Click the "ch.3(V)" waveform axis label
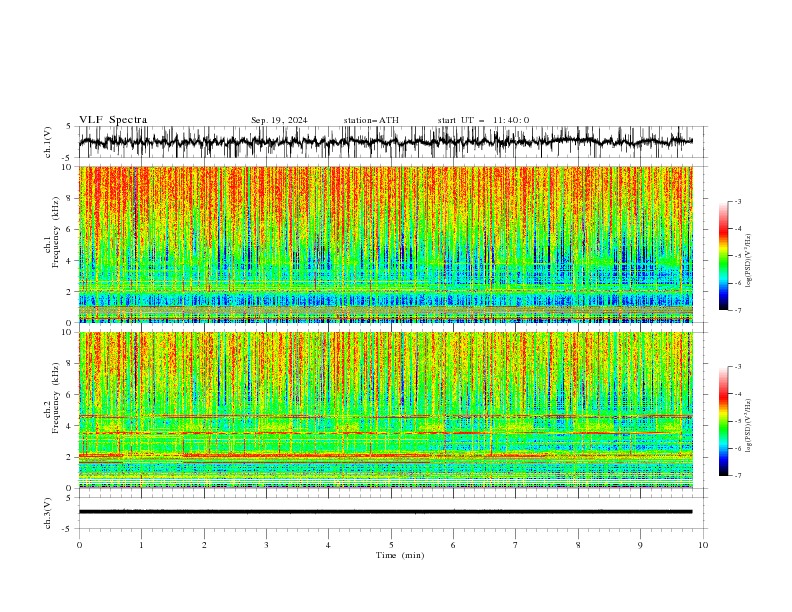This screenshot has height=612, width=792. click(48, 513)
